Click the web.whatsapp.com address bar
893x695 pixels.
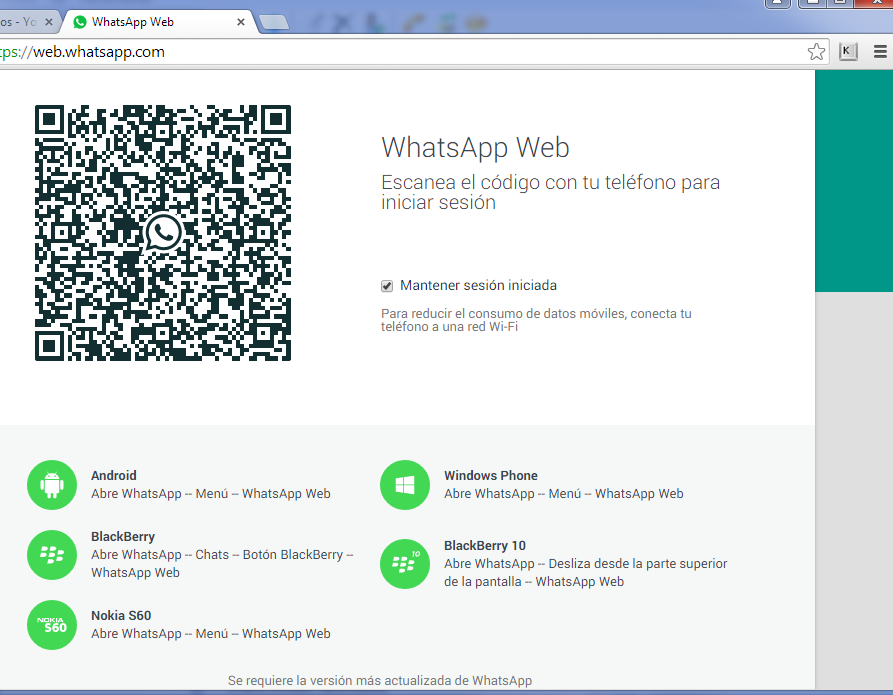[x=400, y=52]
